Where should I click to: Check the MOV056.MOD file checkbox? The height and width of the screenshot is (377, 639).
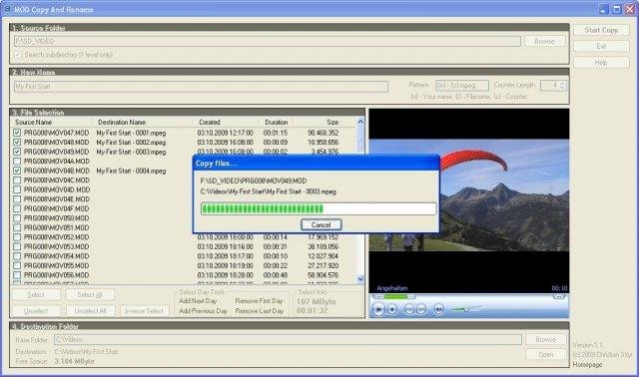click(x=17, y=275)
